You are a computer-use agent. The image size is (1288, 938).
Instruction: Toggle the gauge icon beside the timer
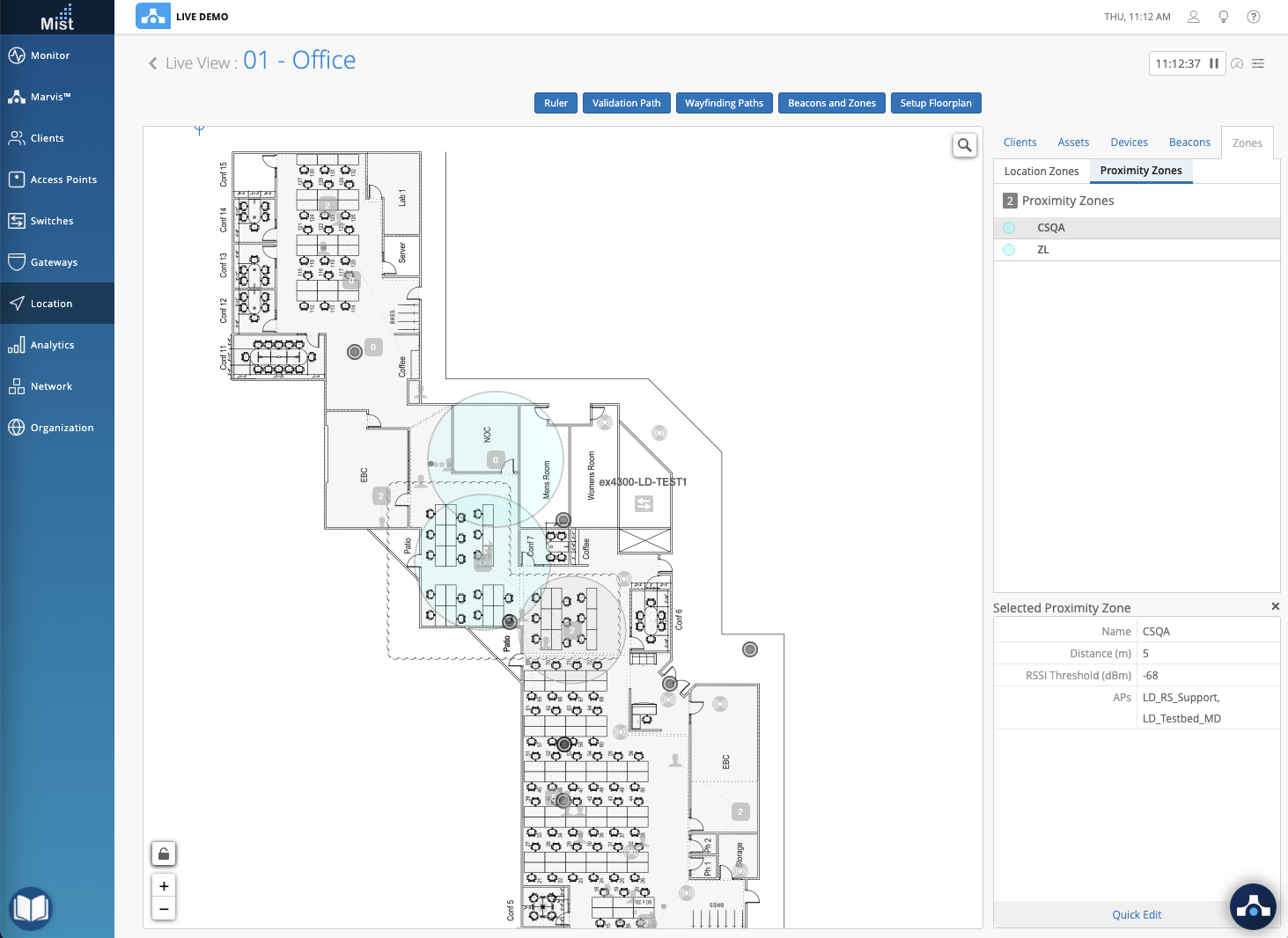[x=1237, y=63]
